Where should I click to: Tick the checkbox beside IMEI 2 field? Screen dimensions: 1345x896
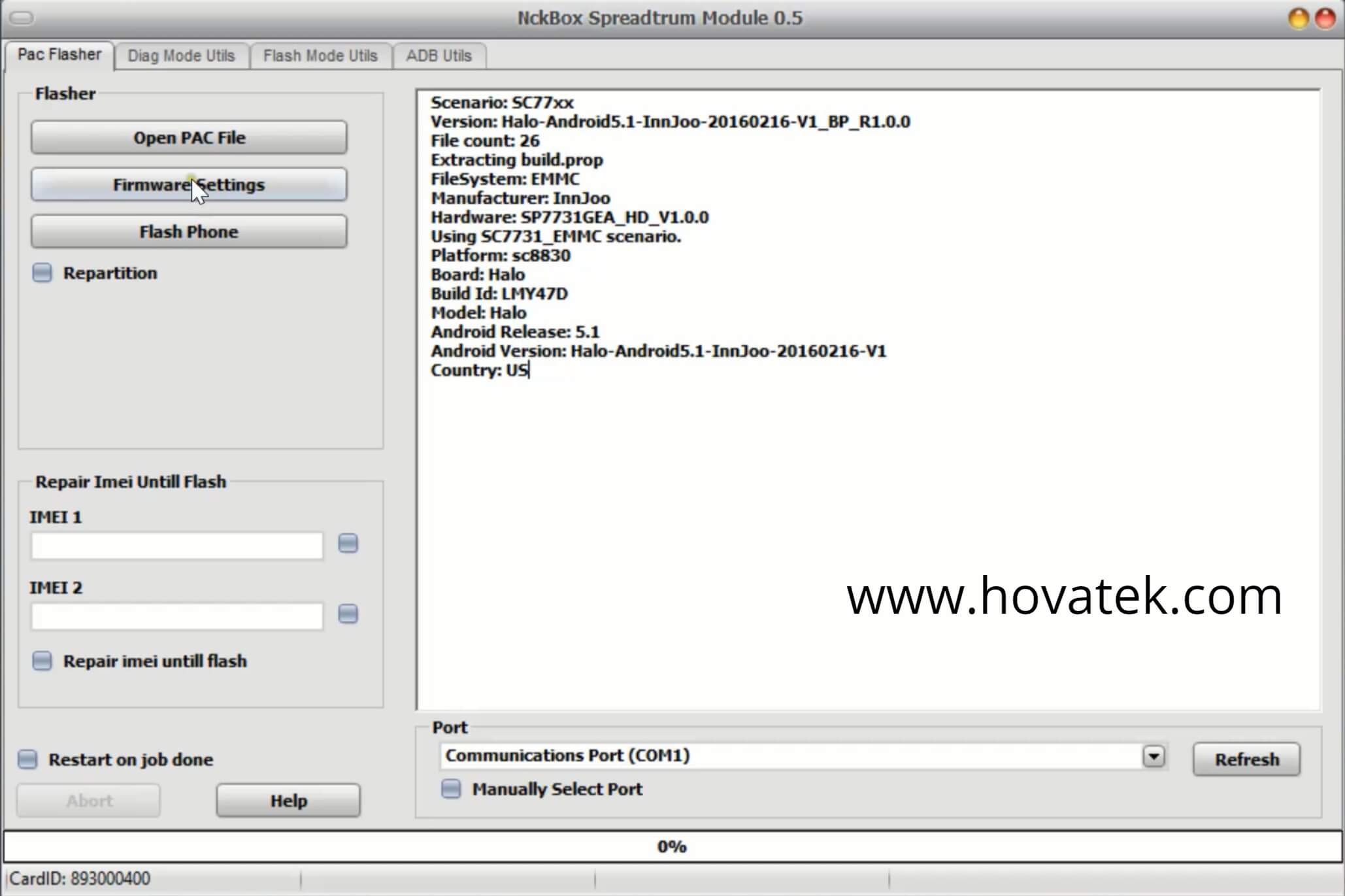pos(348,614)
